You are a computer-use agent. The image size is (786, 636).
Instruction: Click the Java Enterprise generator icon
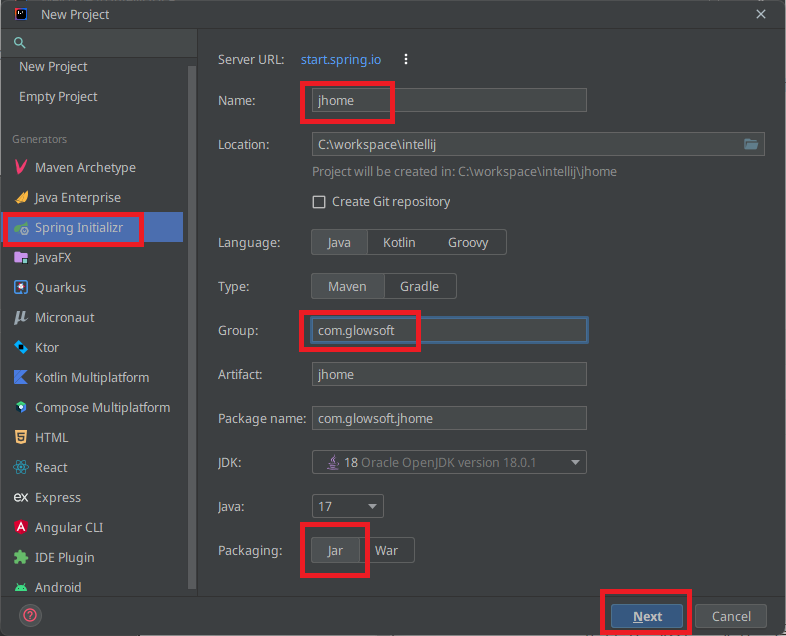click(x=21, y=197)
